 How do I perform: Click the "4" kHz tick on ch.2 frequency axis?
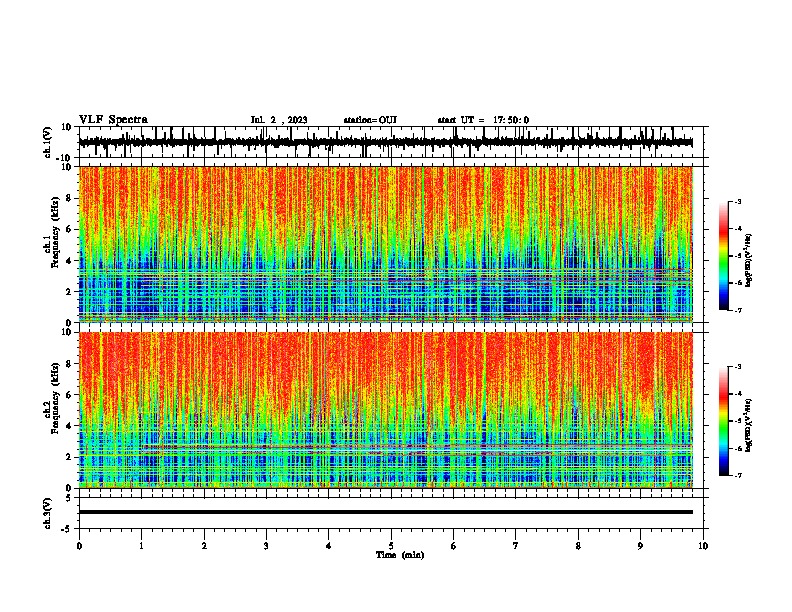pos(70,426)
